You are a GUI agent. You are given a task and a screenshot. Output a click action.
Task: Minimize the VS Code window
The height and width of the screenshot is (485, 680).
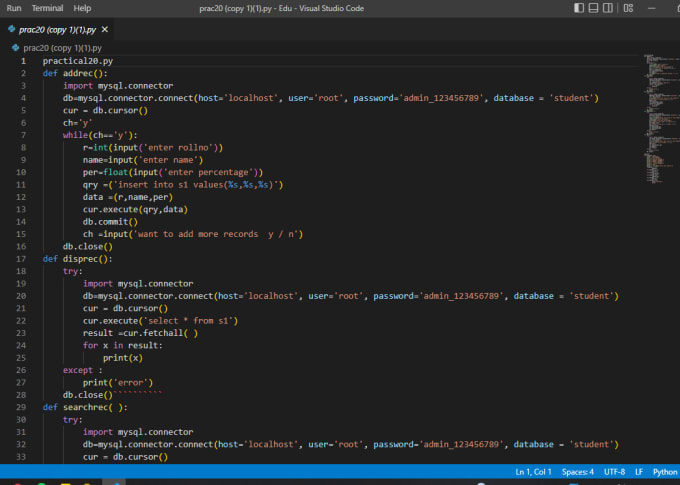[x=652, y=8]
